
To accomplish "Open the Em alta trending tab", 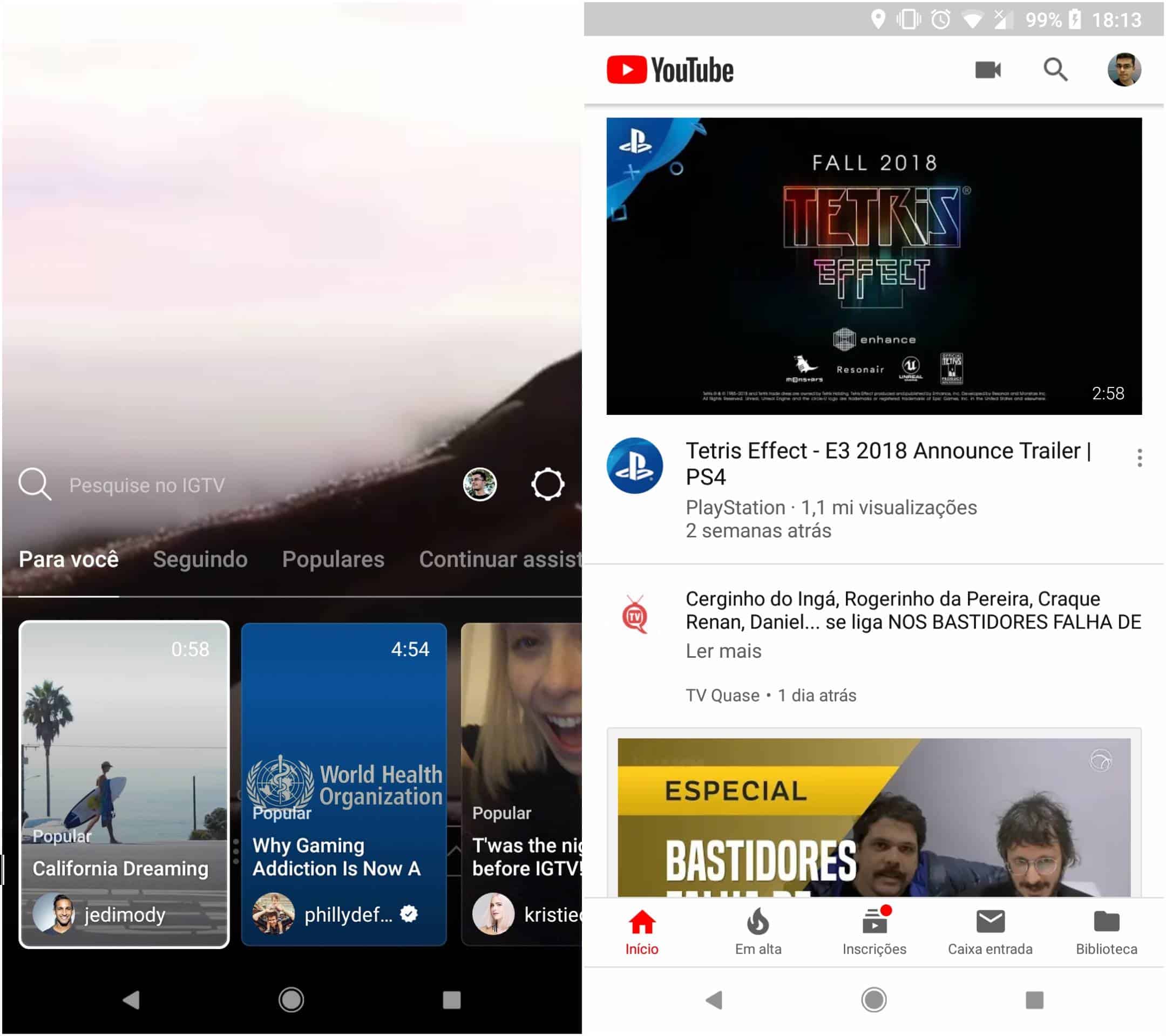I will click(758, 932).
